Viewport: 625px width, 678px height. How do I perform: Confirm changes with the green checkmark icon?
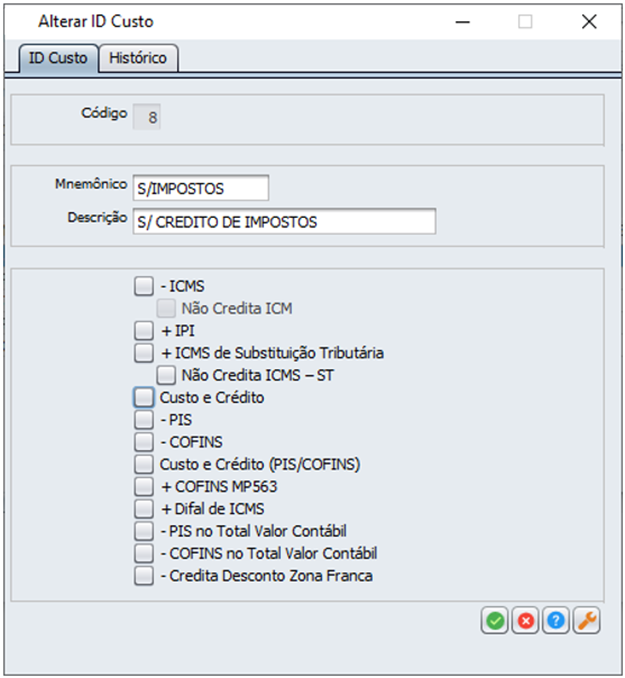pos(495,620)
